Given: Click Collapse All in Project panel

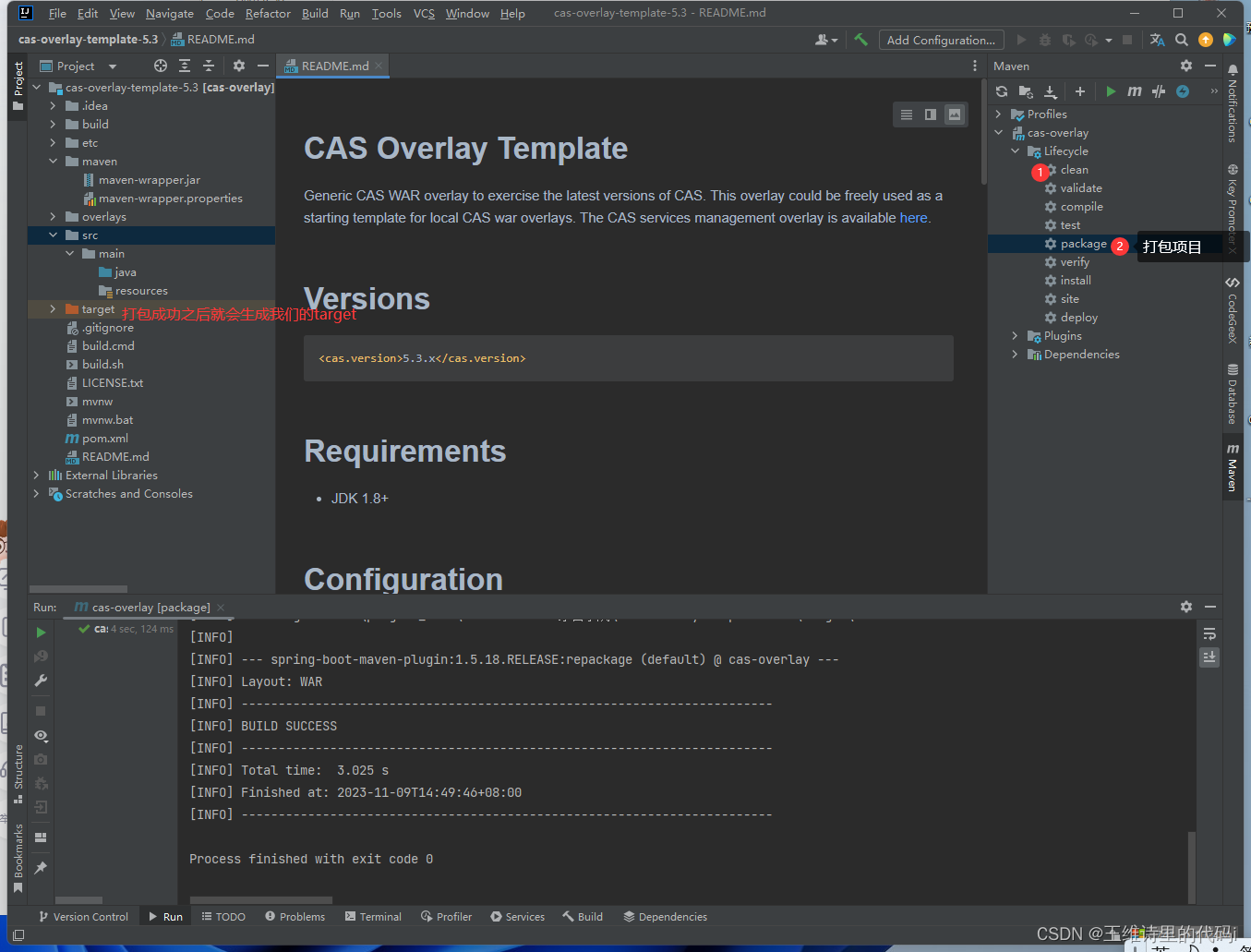Looking at the screenshot, I should coord(209,66).
